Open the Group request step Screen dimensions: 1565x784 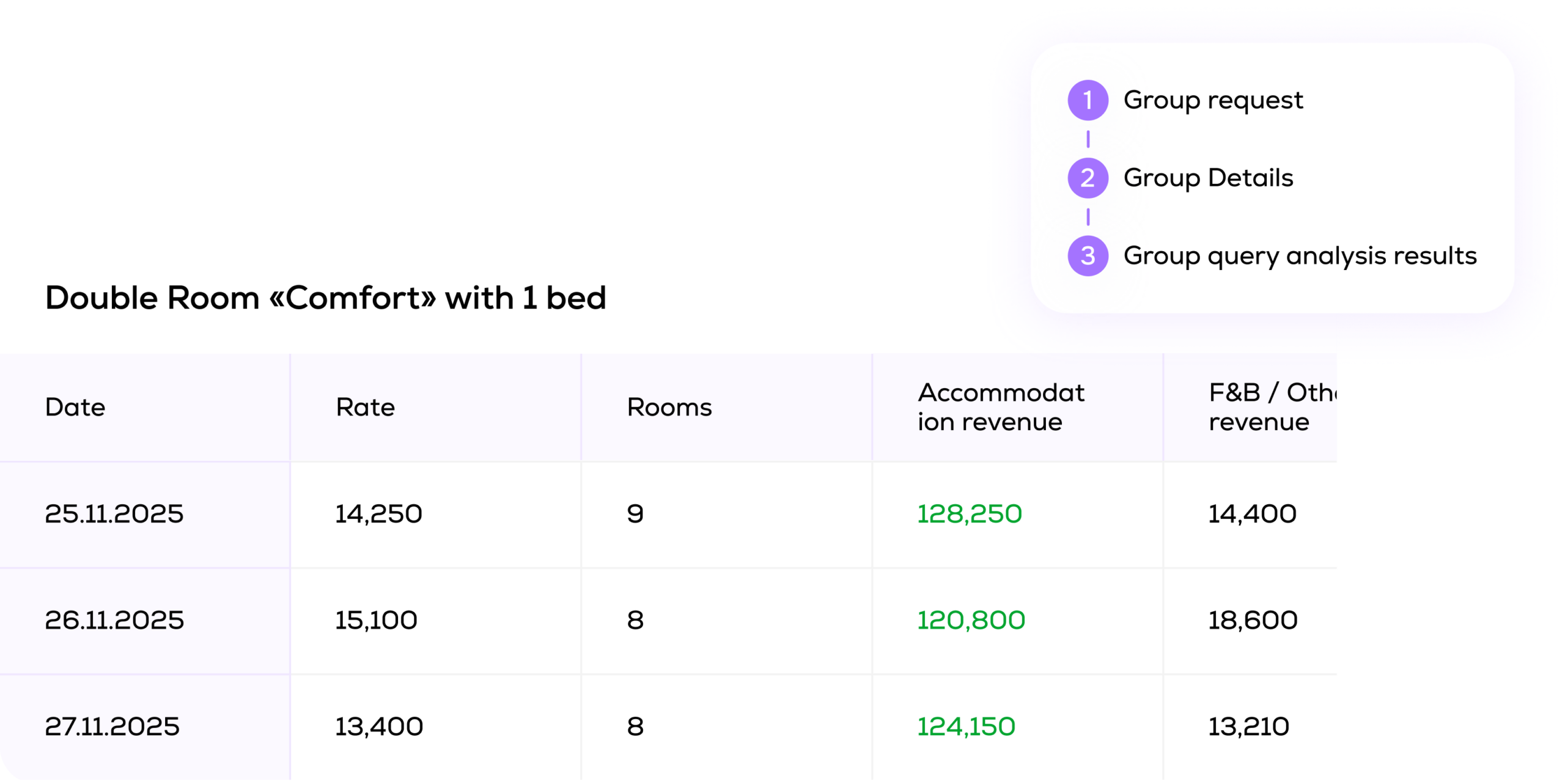tap(1213, 100)
